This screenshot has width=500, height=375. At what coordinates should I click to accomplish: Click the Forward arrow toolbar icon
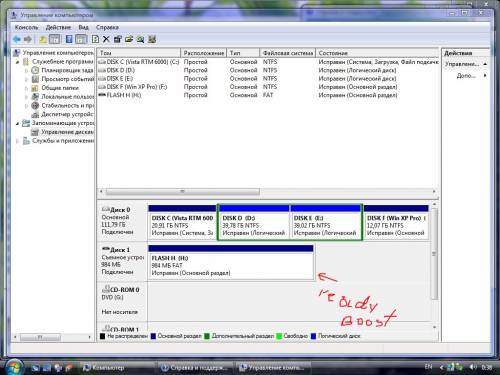[28, 39]
